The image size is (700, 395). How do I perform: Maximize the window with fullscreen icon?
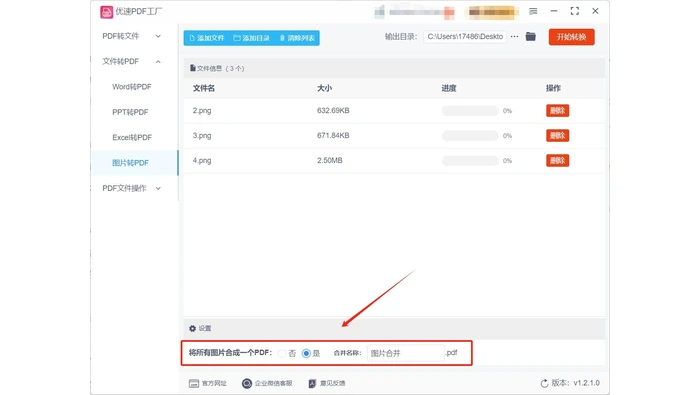pos(575,11)
